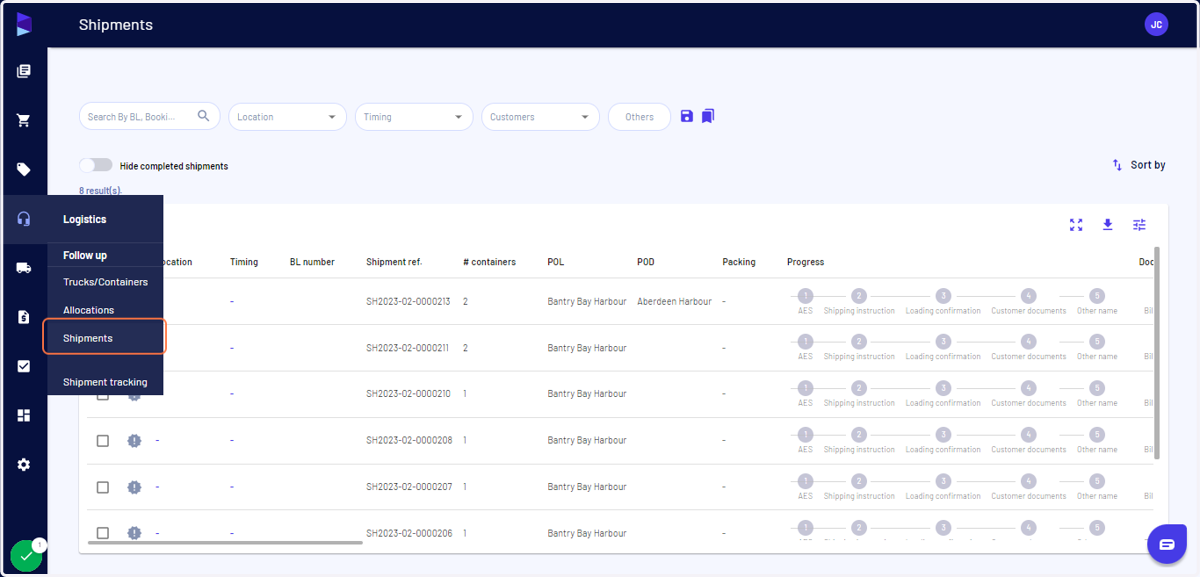Open the shopping cart sidebar icon
Viewport: 1200px width, 577px height.
coord(24,120)
